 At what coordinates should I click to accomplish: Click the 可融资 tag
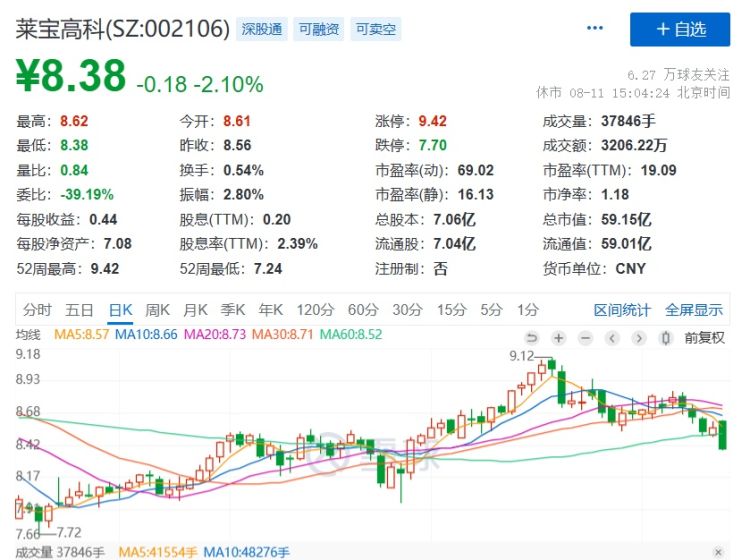319,29
